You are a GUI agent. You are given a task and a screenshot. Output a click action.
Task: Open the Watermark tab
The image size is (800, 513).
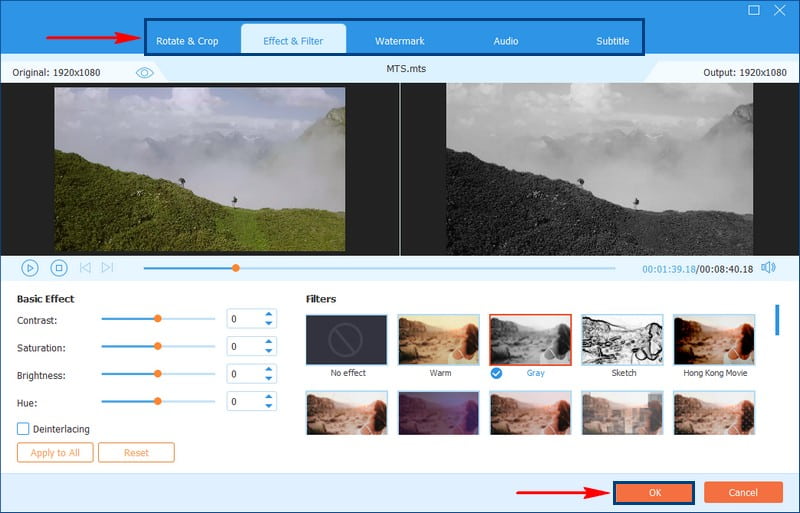click(399, 41)
